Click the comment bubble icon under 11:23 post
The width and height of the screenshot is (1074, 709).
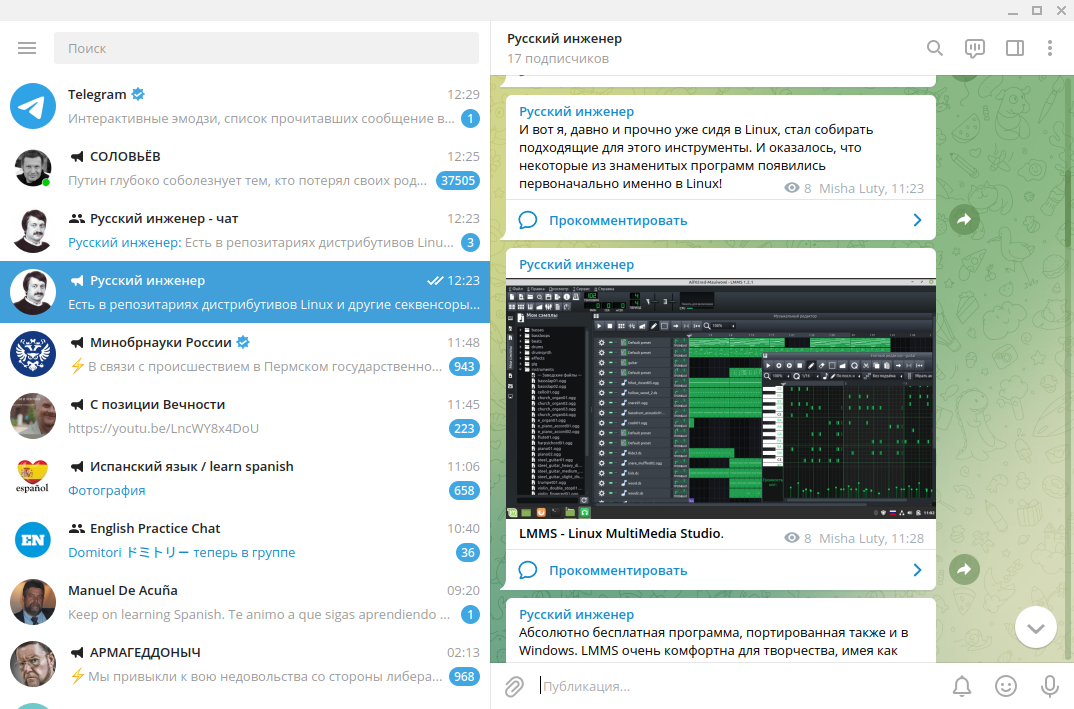527,221
